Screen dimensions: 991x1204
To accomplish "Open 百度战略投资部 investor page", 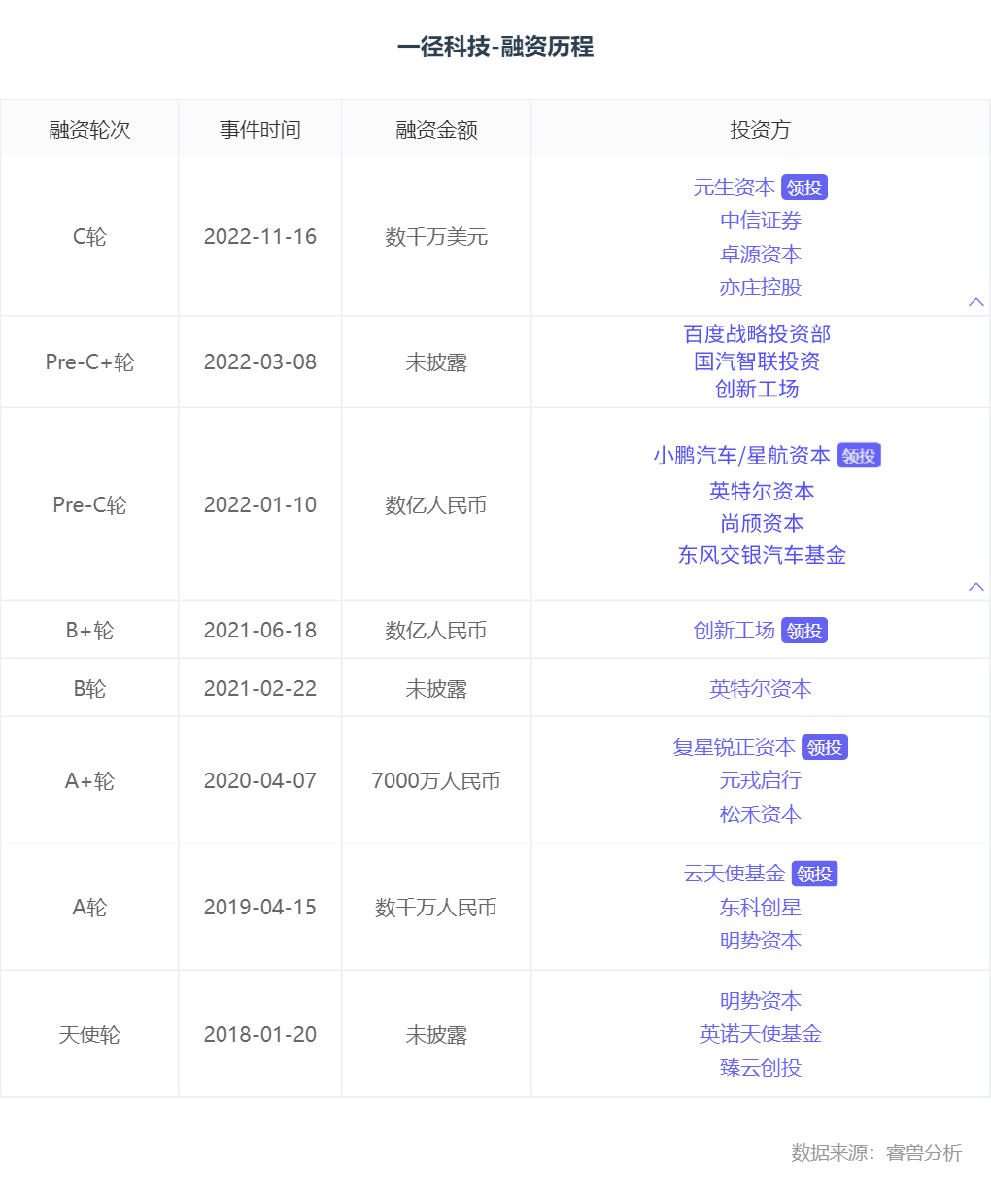I will pyautogui.click(x=757, y=334).
